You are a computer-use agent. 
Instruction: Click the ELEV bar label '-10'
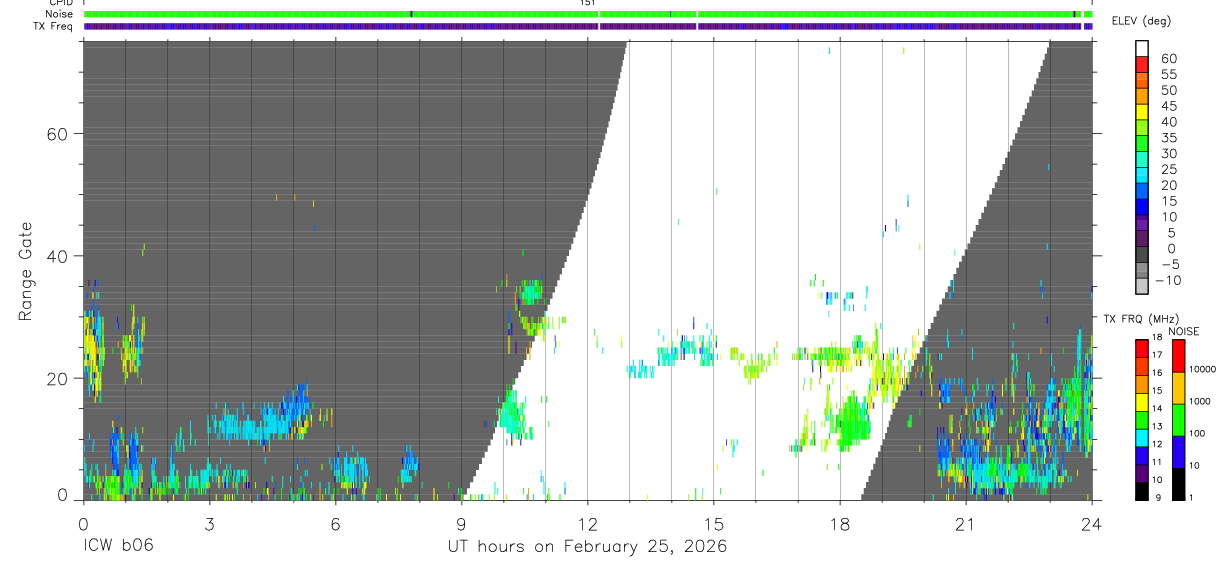[1168, 281]
